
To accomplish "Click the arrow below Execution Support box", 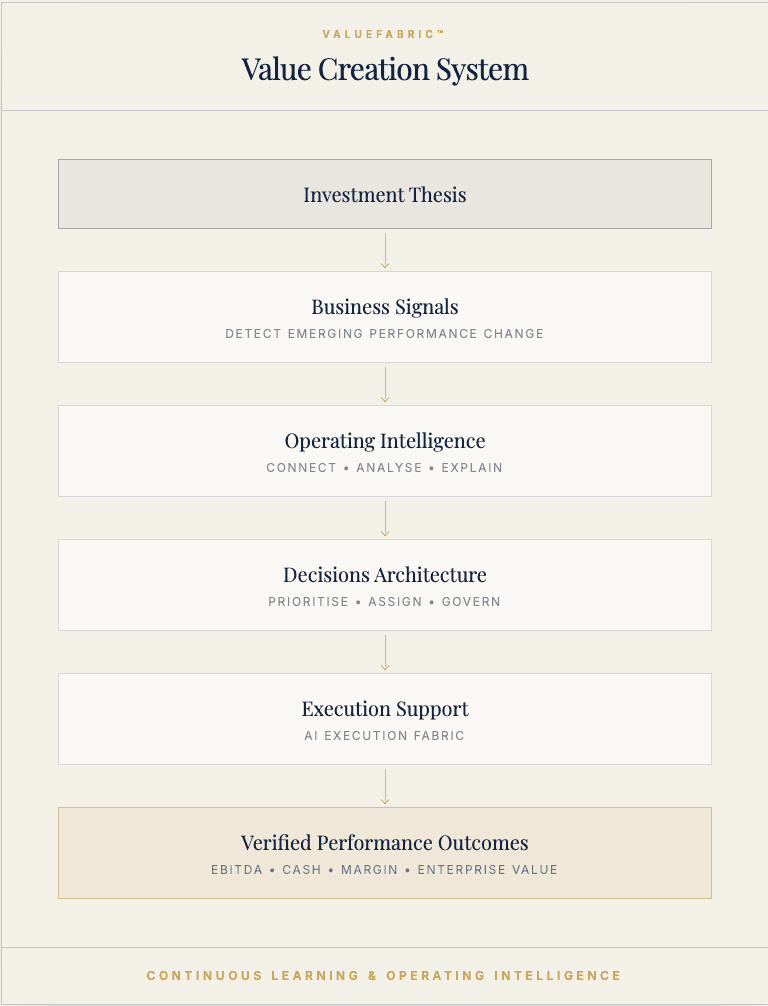I will (385, 787).
